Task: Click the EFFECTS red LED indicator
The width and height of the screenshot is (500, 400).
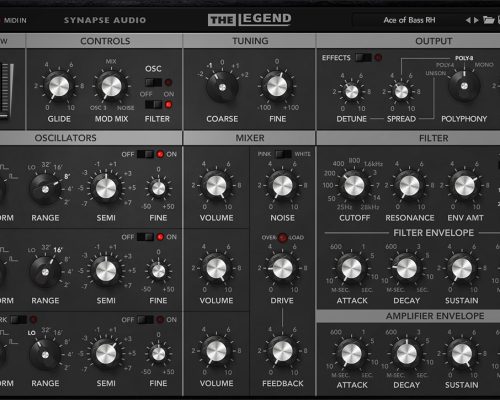Action: coord(378,58)
